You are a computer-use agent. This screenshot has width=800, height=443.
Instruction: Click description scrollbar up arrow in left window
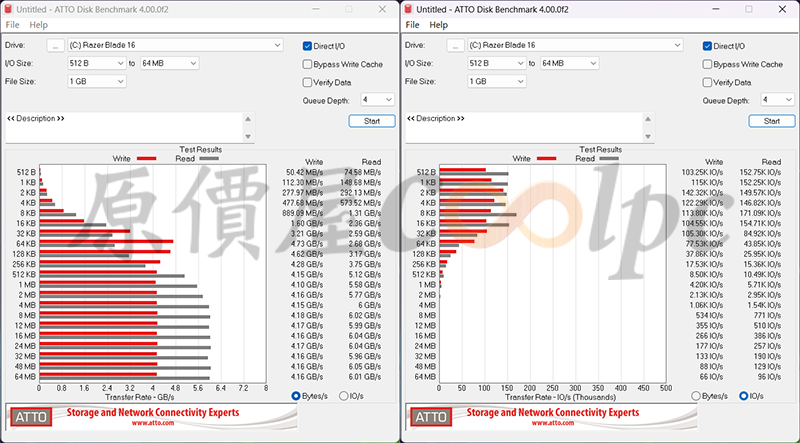click(248, 119)
